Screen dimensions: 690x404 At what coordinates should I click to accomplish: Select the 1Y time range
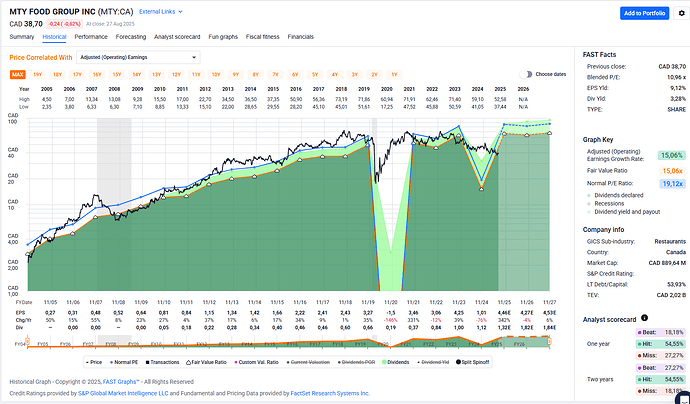click(x=394, y=75)
